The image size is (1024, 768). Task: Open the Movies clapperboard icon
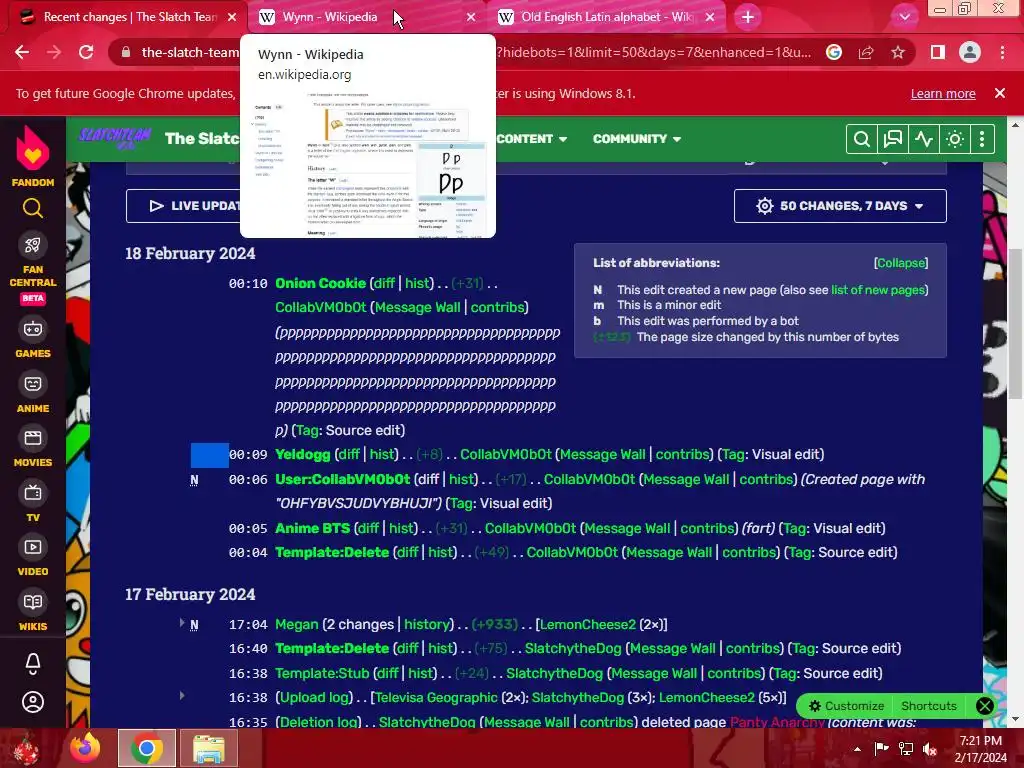pyautogui.click(x=33, y=438)
